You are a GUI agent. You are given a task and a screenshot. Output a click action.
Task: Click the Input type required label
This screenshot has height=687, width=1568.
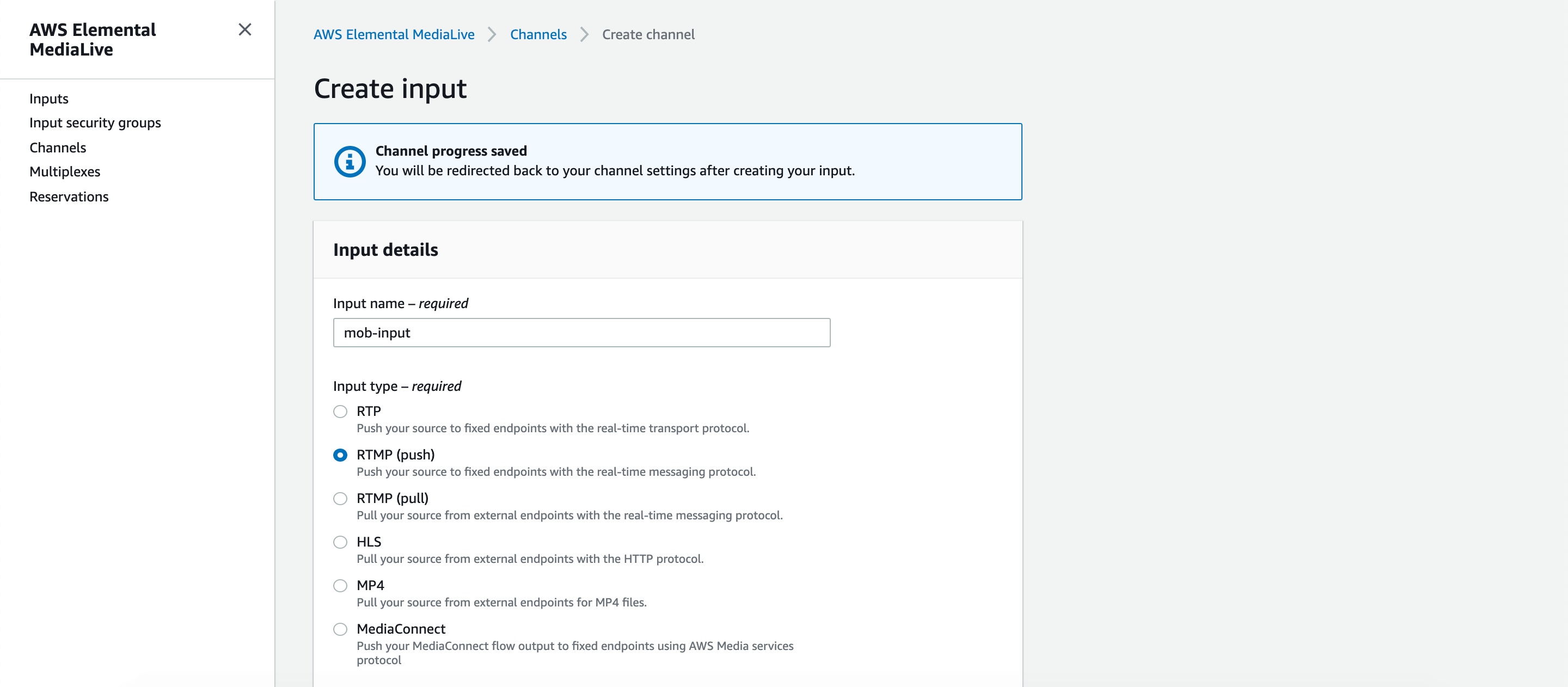pos(397,387)
